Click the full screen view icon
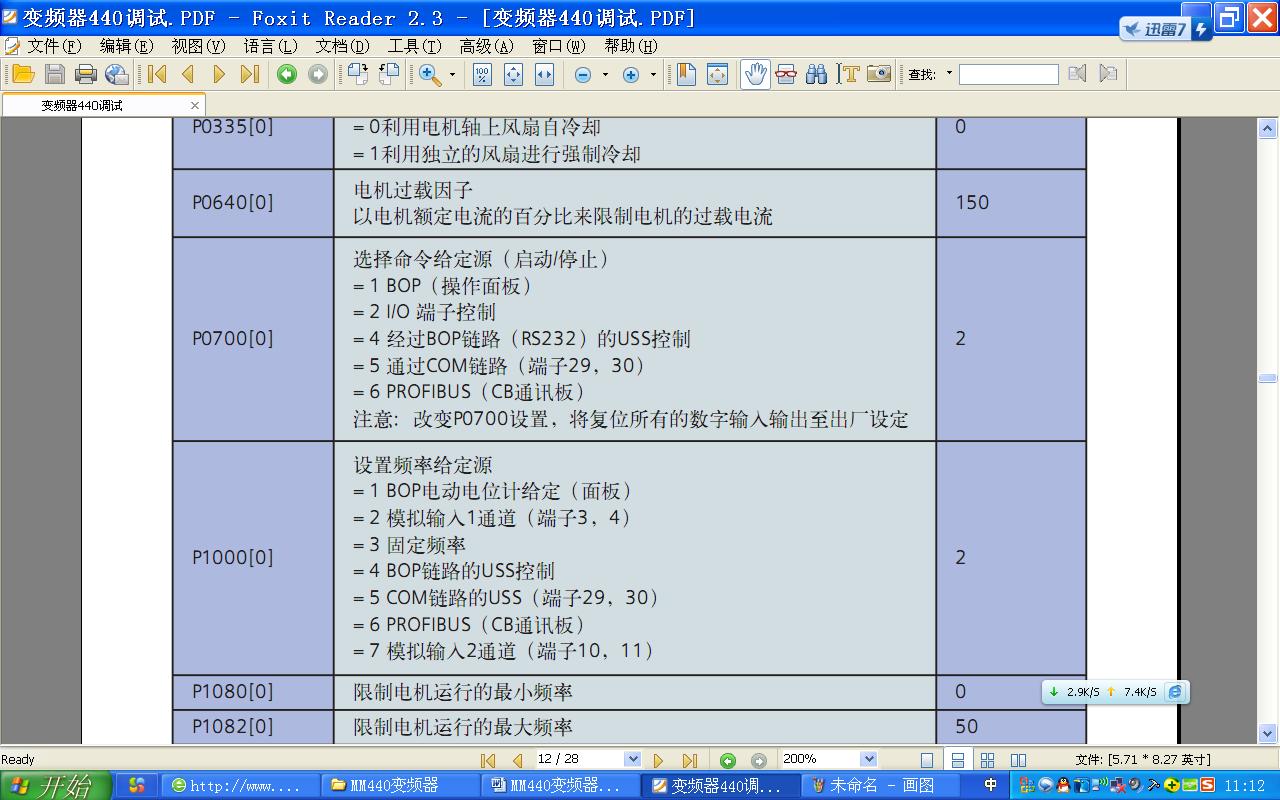The image size is (1280, 800). [717, 74]
